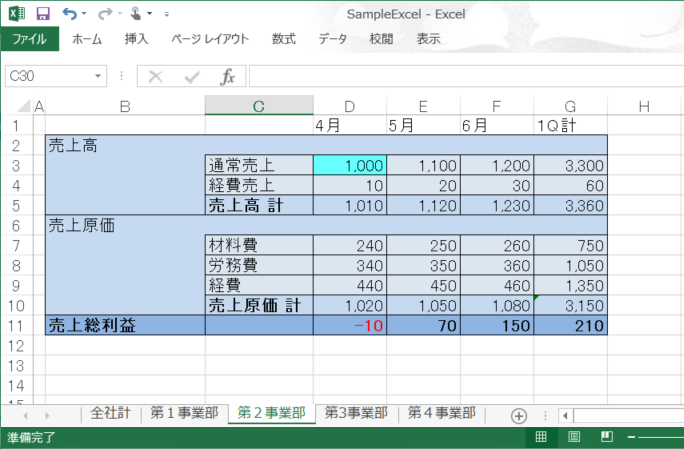This screenshot has height=449, width=684.
Task: Click the Save icon in quick access toolbar
Action: point(42,14)
